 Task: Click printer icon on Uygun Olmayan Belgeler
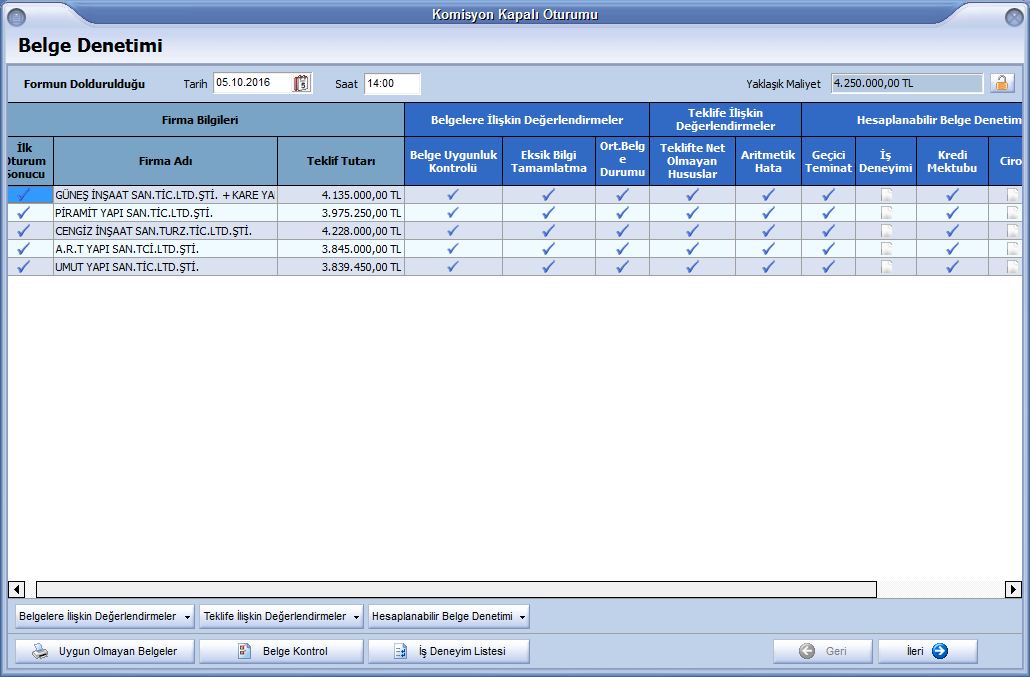pyautogui.click(x=40, y=652)
